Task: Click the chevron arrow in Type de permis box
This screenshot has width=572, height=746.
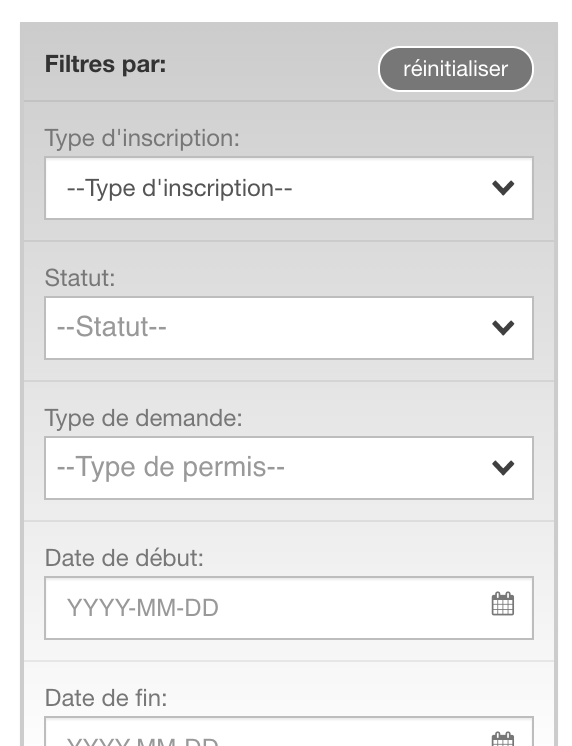Action: [503, 468]
